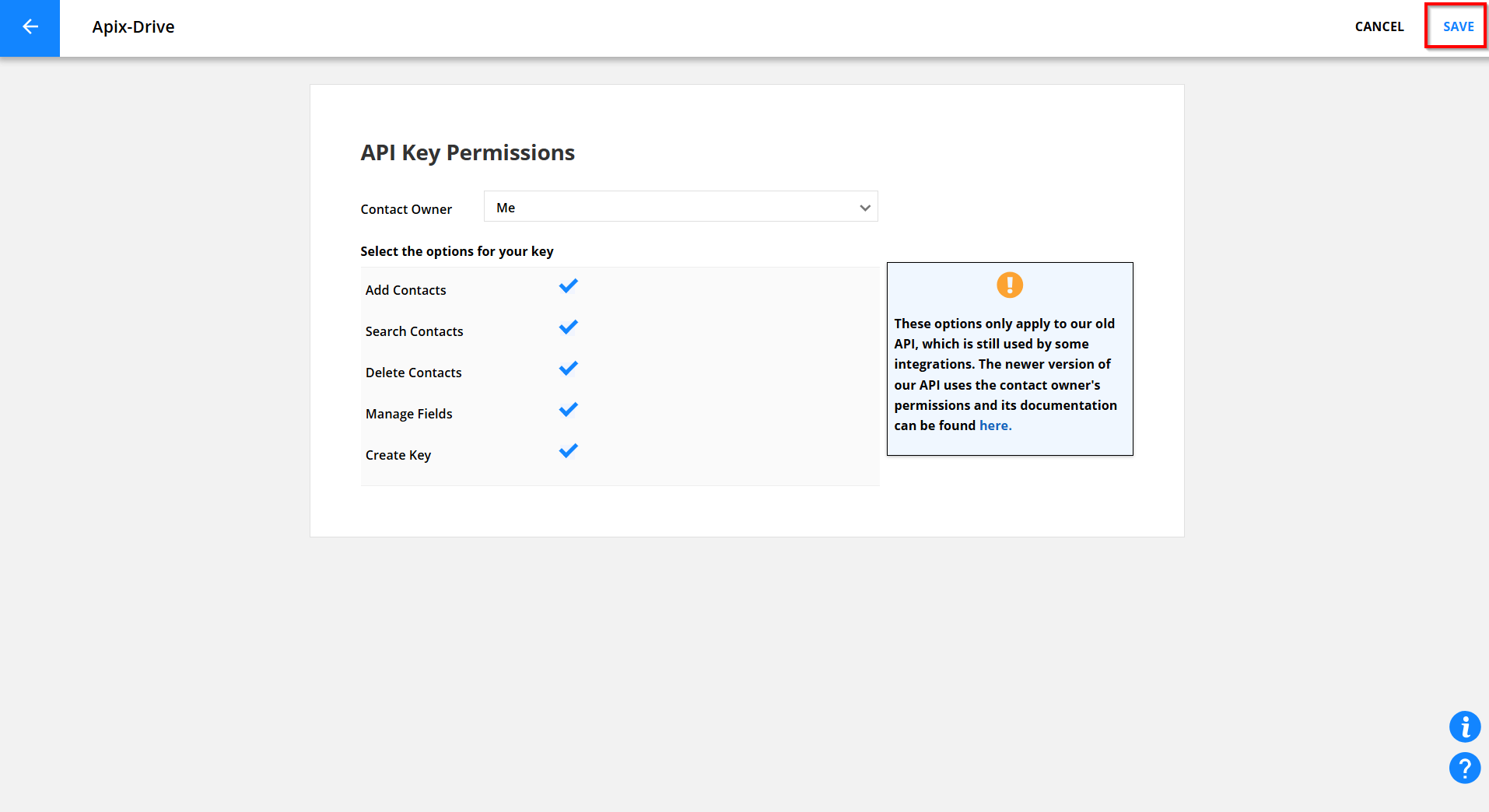Click the back arrow icon
Screen dimensions: 1489x812
[x=30, y=27]
